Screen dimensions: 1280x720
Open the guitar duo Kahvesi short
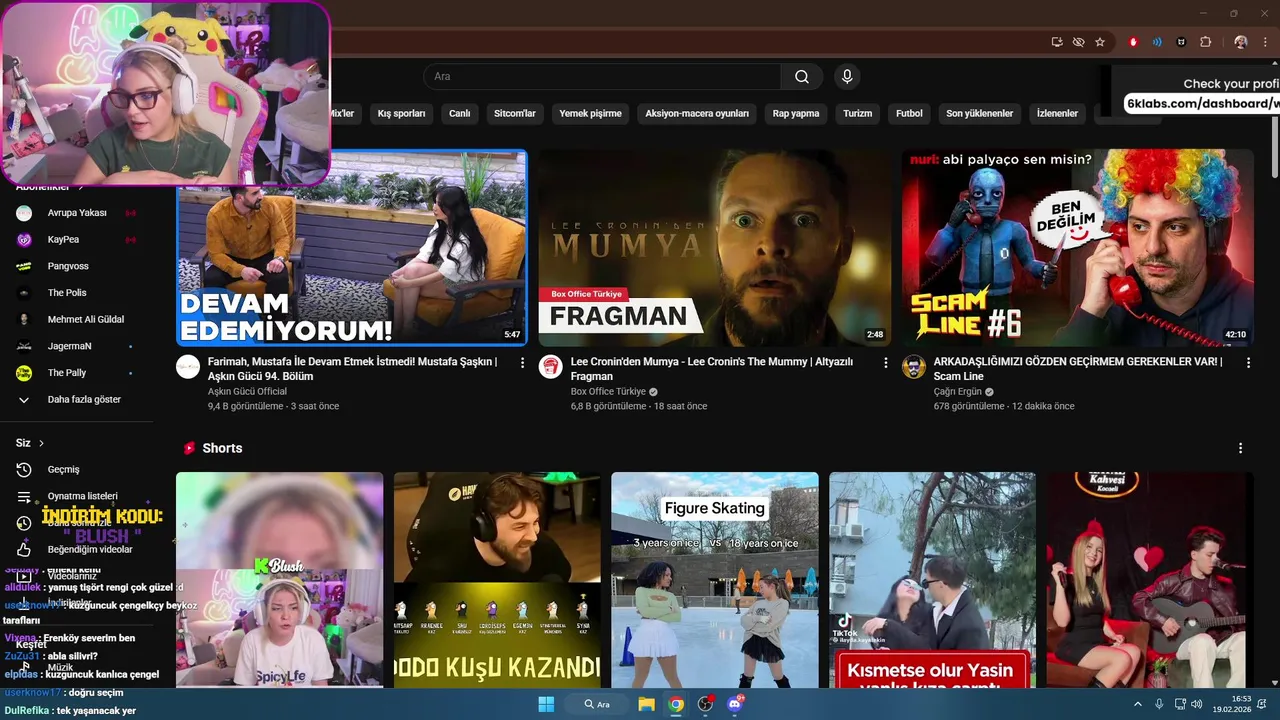click(1149, 580)
